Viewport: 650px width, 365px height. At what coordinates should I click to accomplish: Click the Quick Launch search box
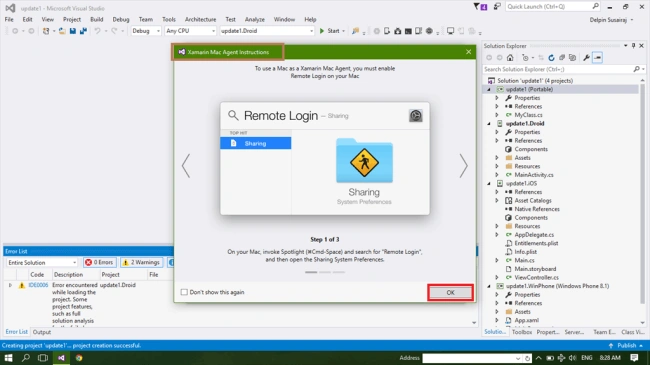(553, 7)
